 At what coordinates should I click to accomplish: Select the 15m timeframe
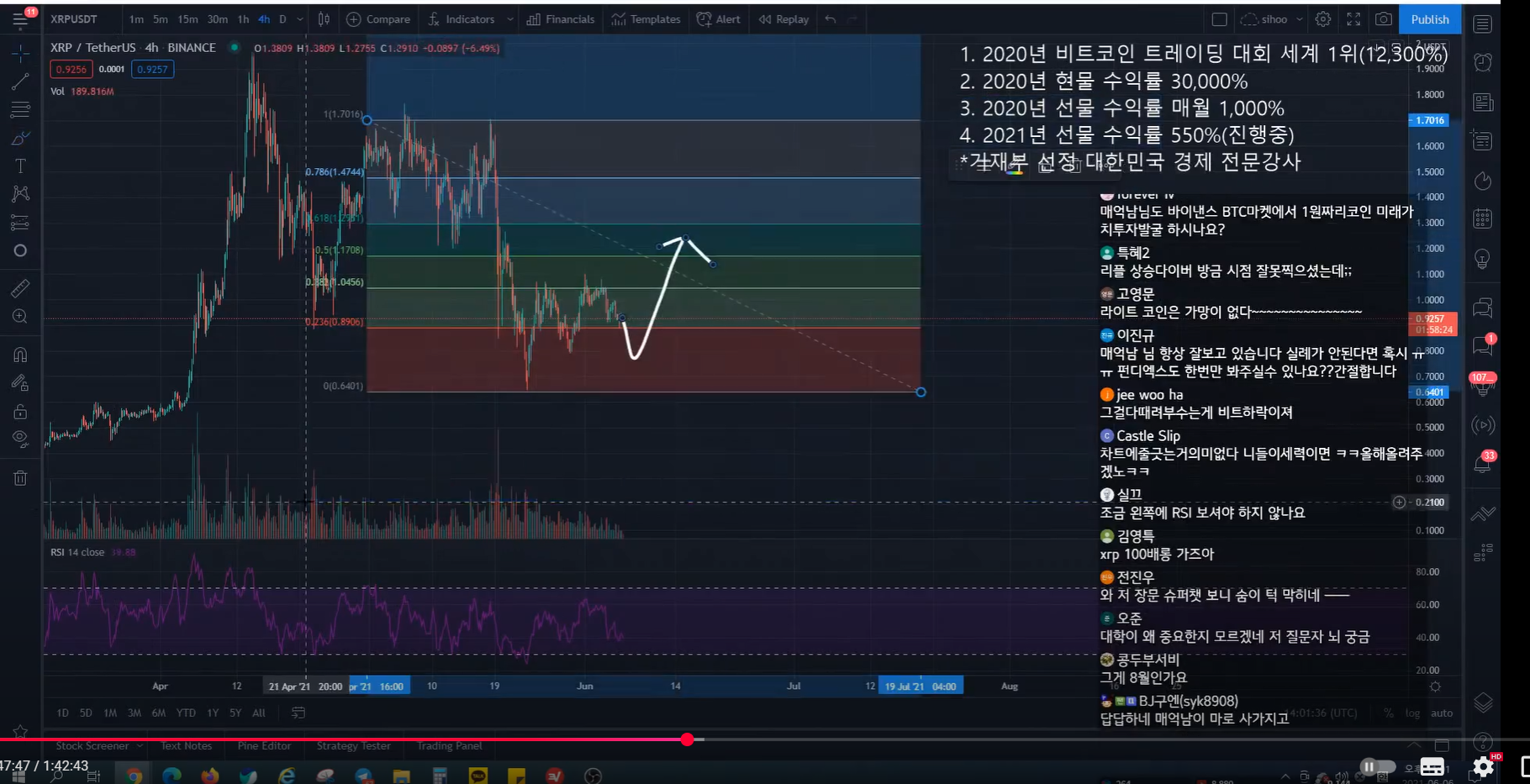click(x=187, y=19)
